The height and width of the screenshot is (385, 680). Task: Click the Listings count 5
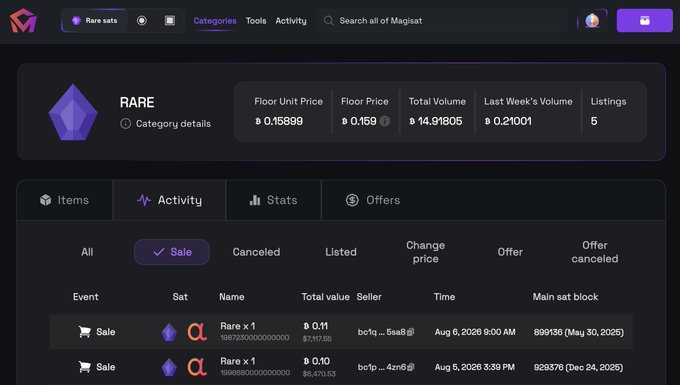point(594,121)
